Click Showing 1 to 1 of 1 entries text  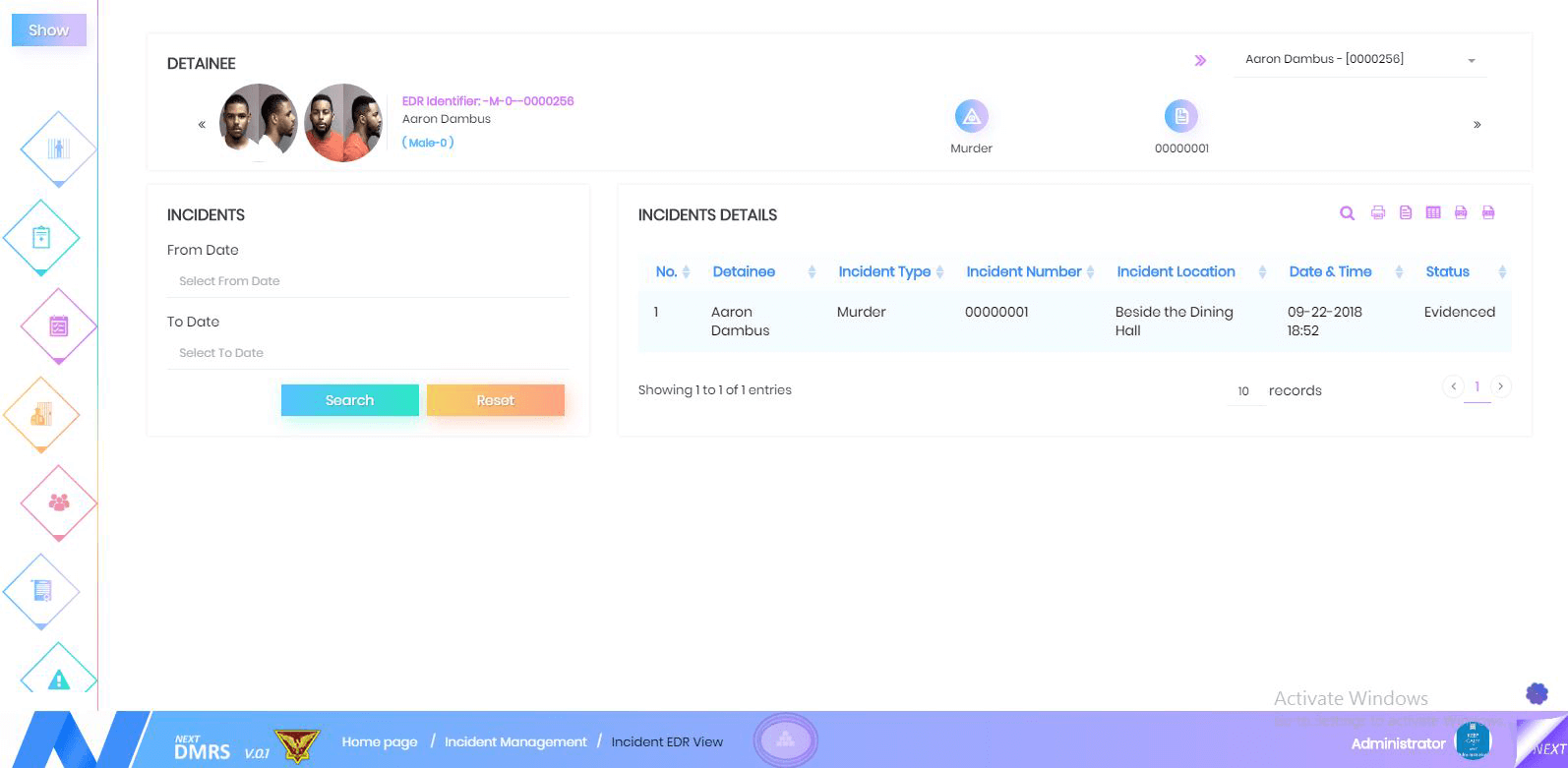click(x=714, y=390)
